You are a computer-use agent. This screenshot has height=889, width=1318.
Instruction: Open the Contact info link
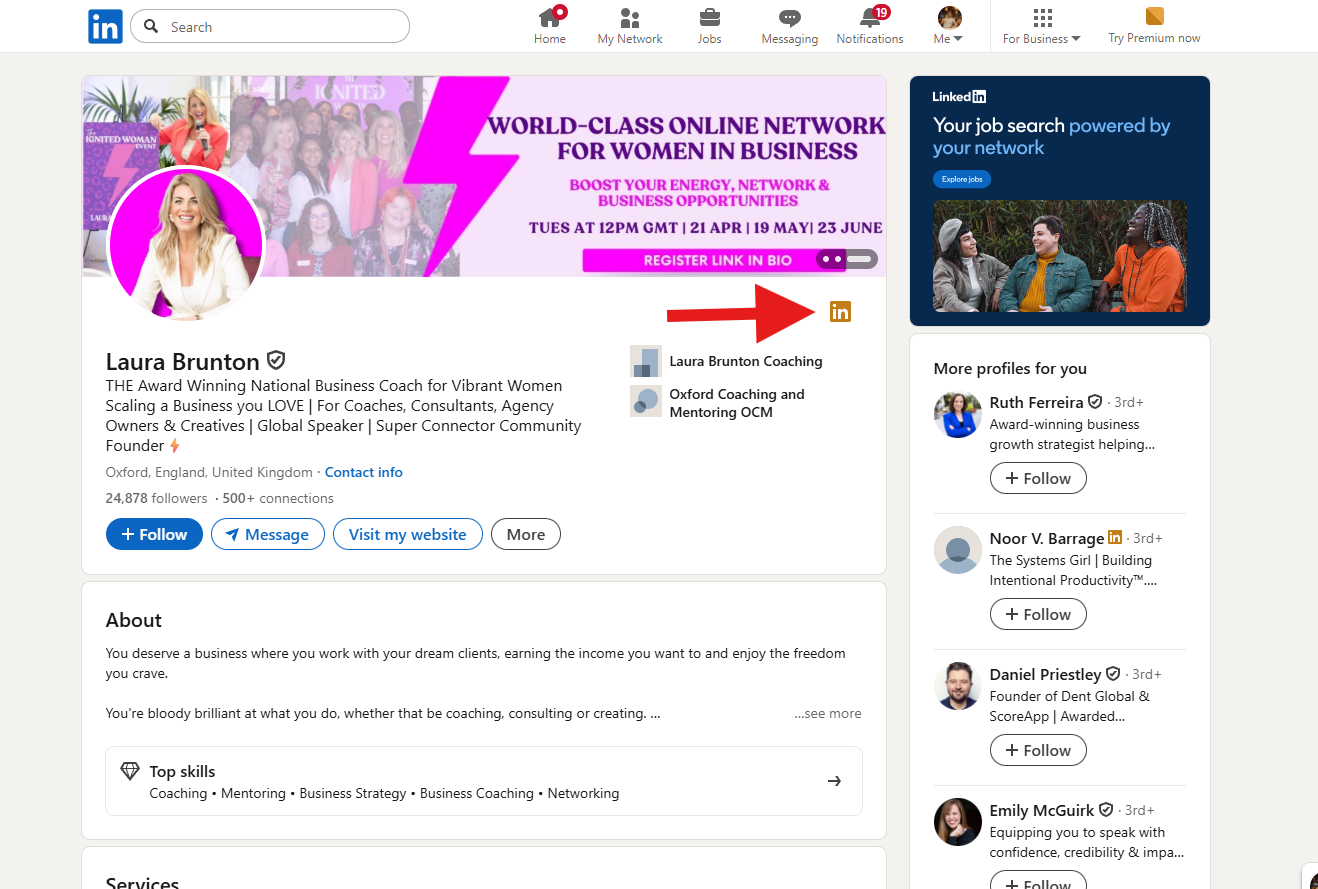point(364,472)
